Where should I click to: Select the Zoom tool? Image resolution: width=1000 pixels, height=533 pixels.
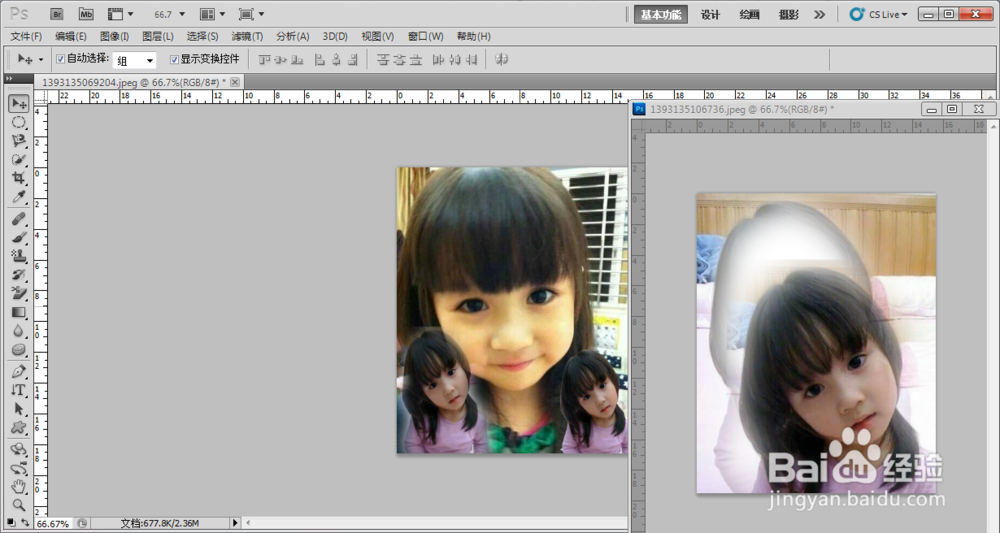(18, 506)
